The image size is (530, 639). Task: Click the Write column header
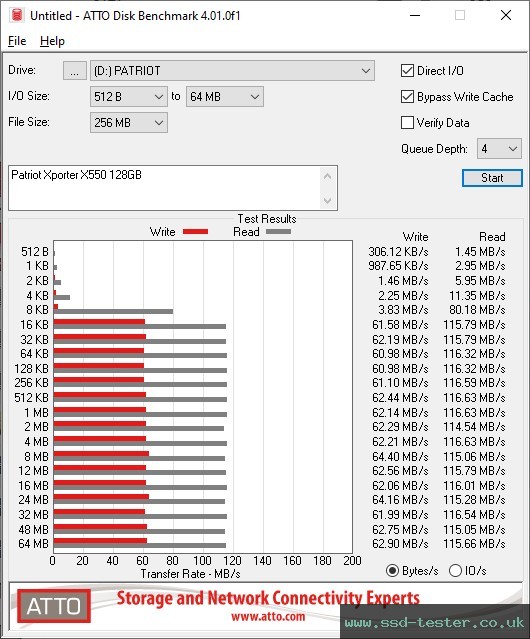pyautogui.click(x=415, y=237)
